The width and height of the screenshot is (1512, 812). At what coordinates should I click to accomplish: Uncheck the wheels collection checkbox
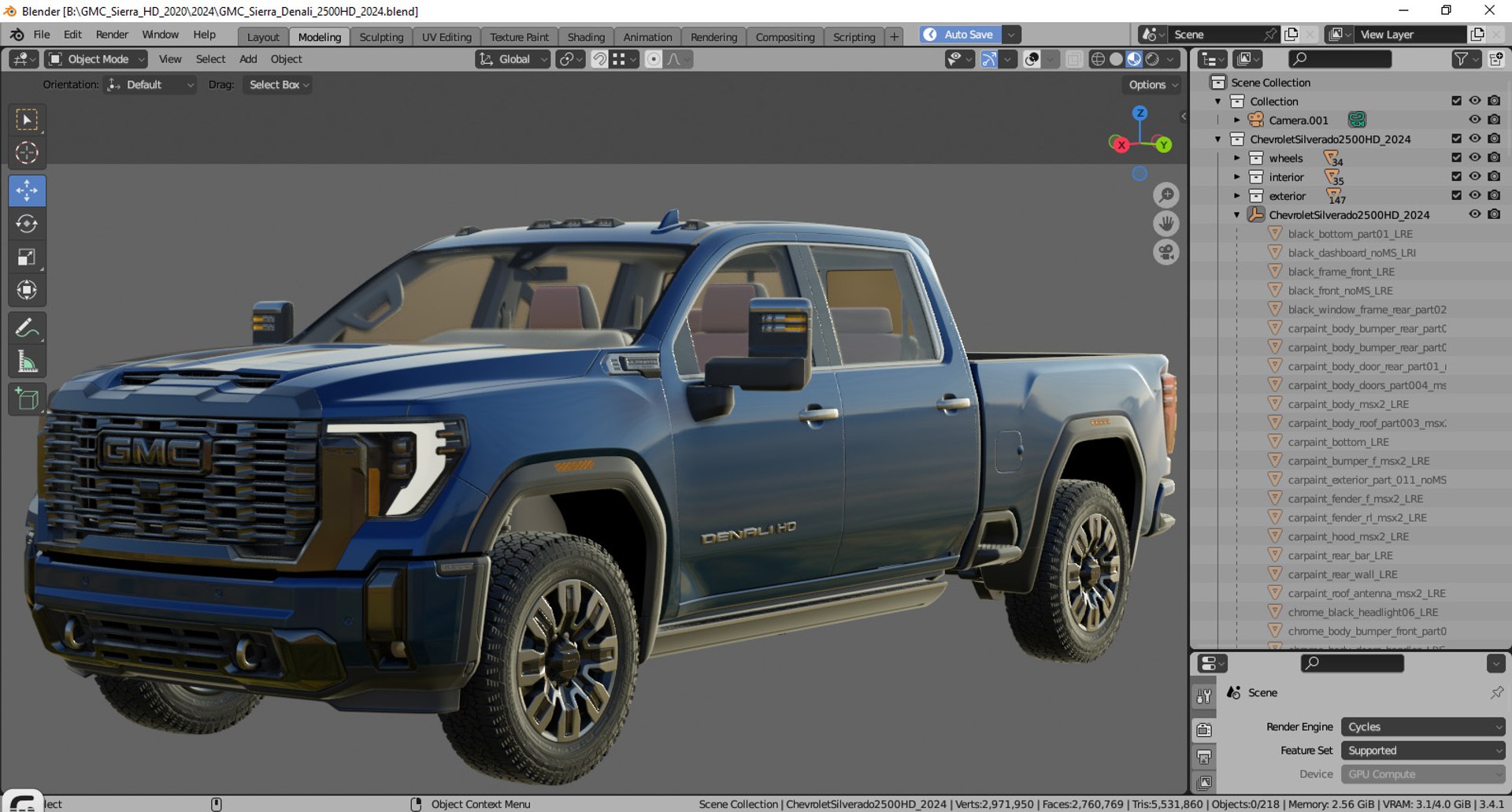(x=1456, y=158)
